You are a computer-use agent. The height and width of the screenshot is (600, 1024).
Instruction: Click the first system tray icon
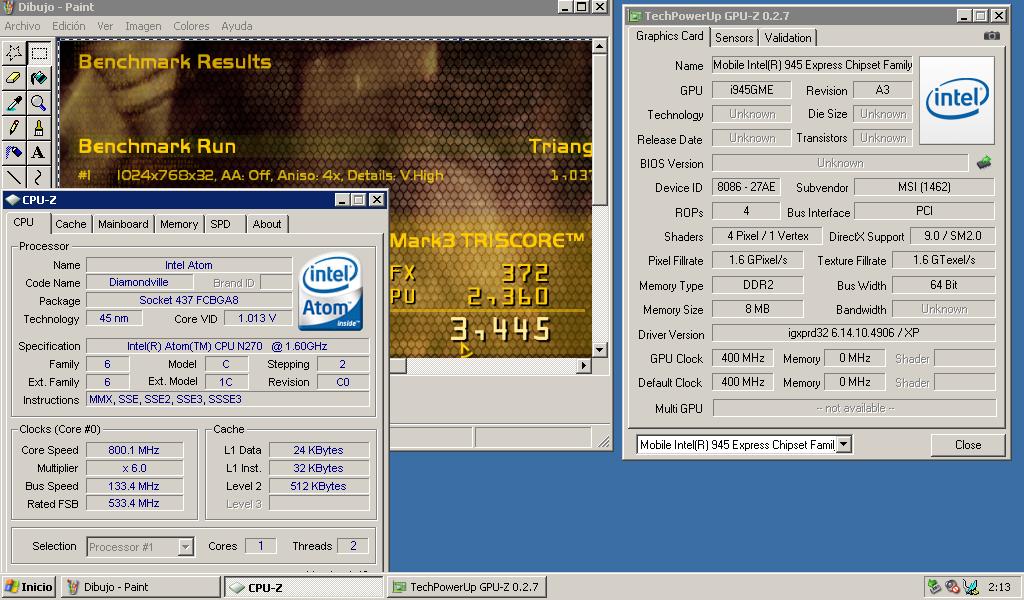935,587
